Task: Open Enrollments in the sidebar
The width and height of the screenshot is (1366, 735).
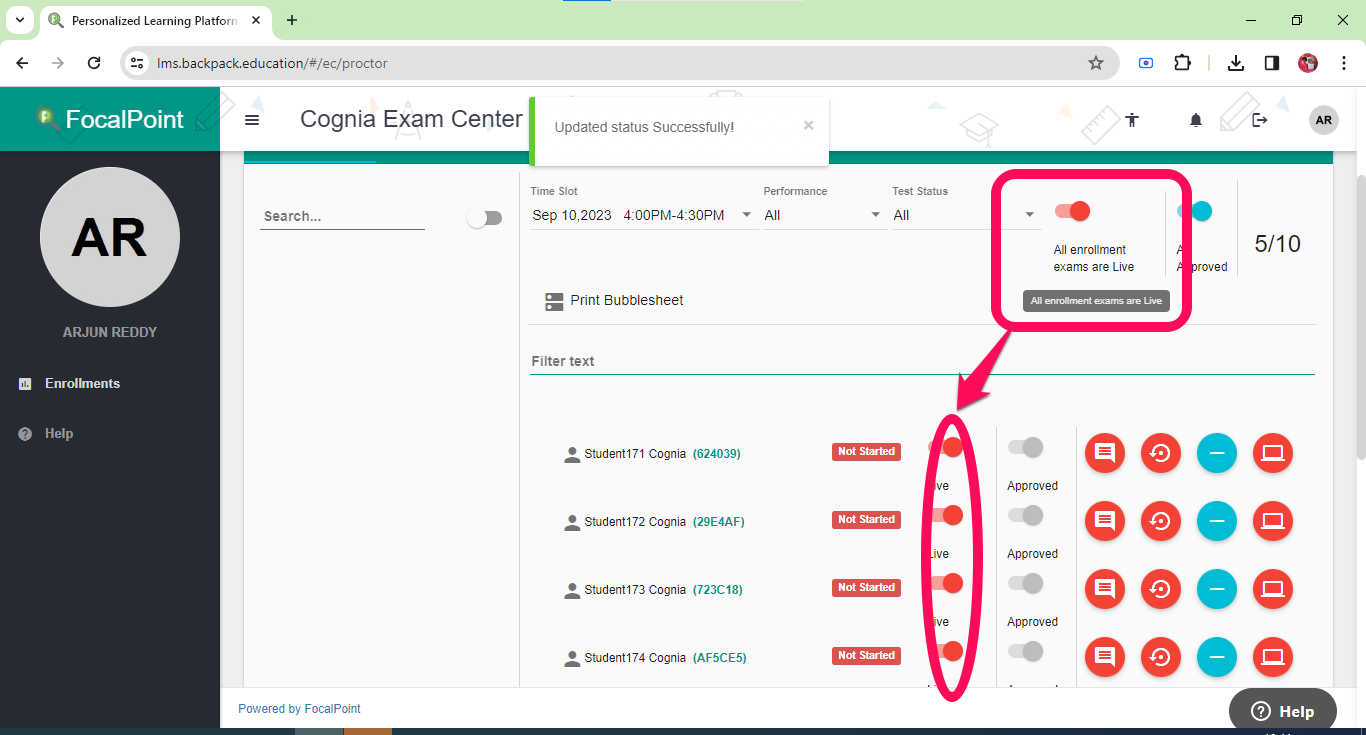Action: pos(82,383)
